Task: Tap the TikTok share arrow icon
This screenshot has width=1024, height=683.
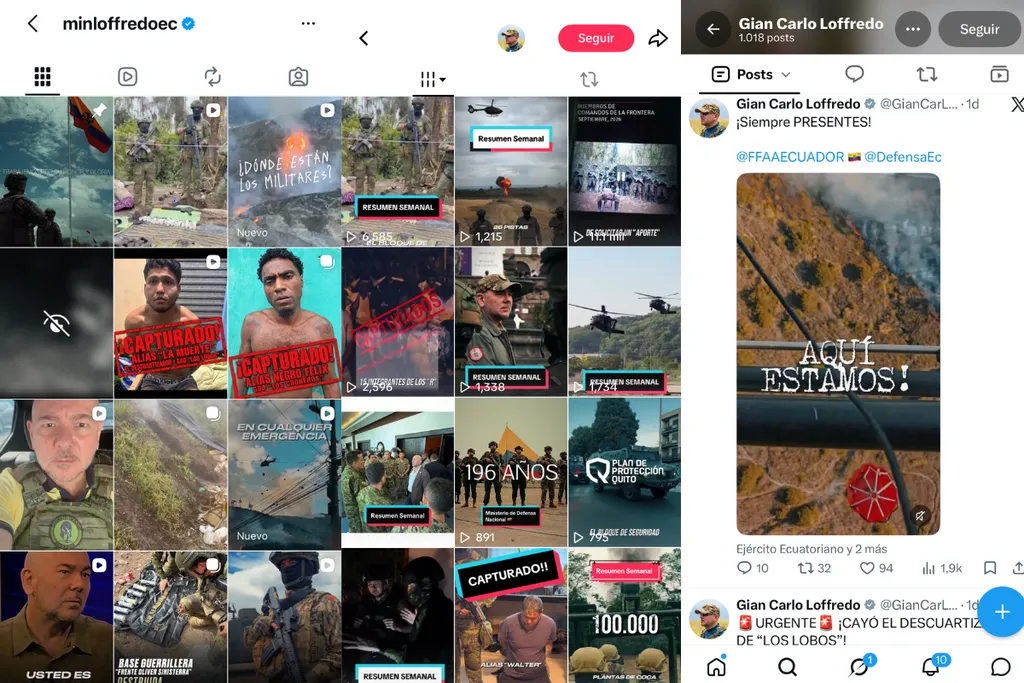Action: coord(658,39)
